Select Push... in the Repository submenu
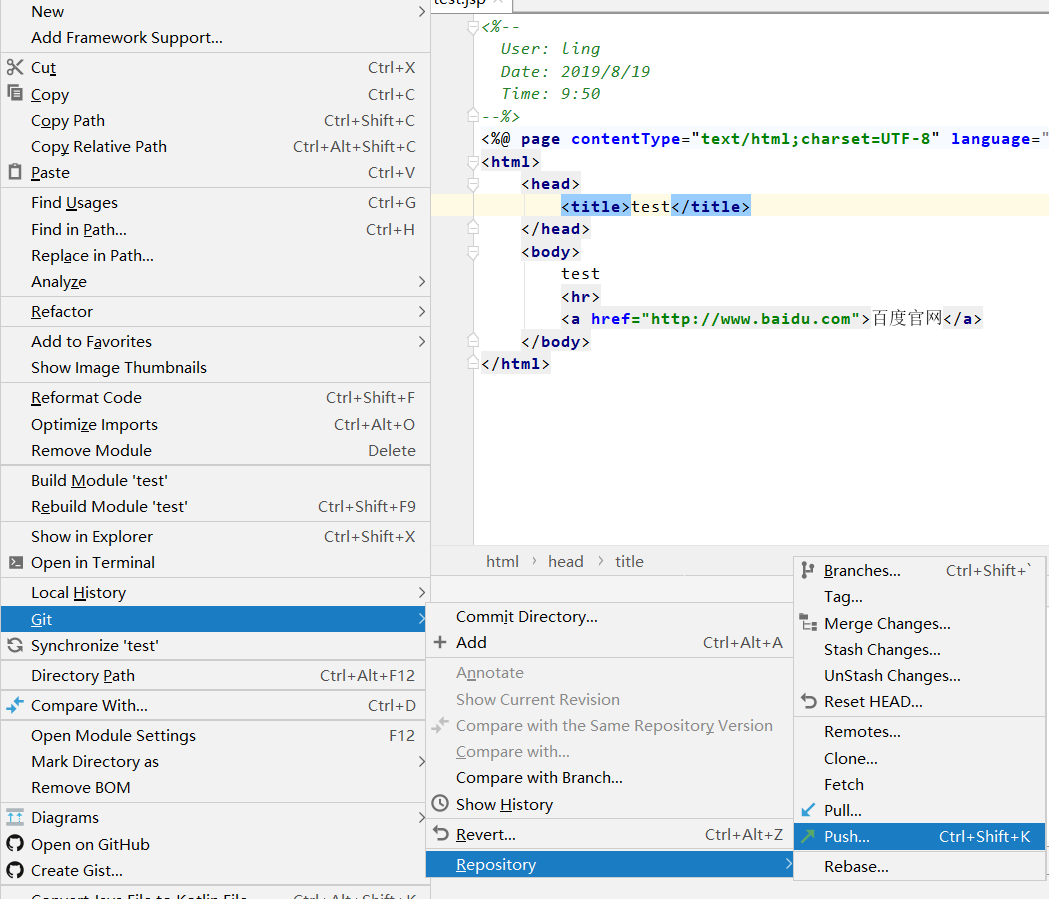 pyautogui.click(x=847, y=837)
